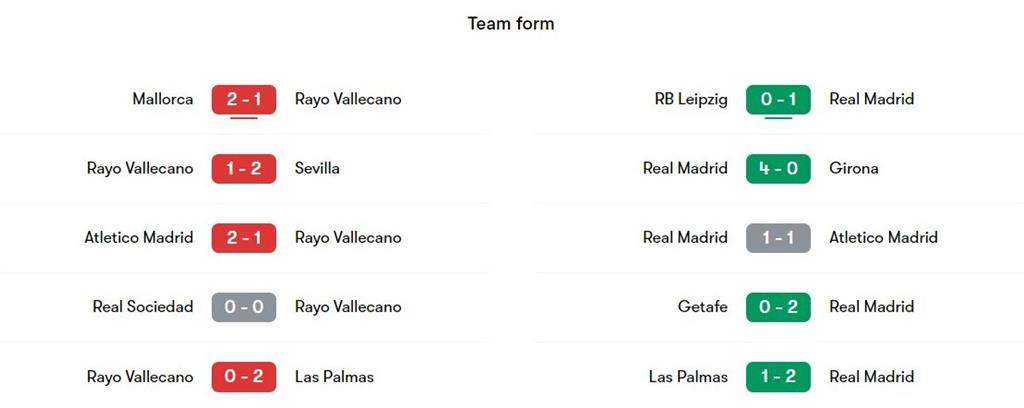Open the green 4-0 Real Madrid vs Girona score

[778, 168]
